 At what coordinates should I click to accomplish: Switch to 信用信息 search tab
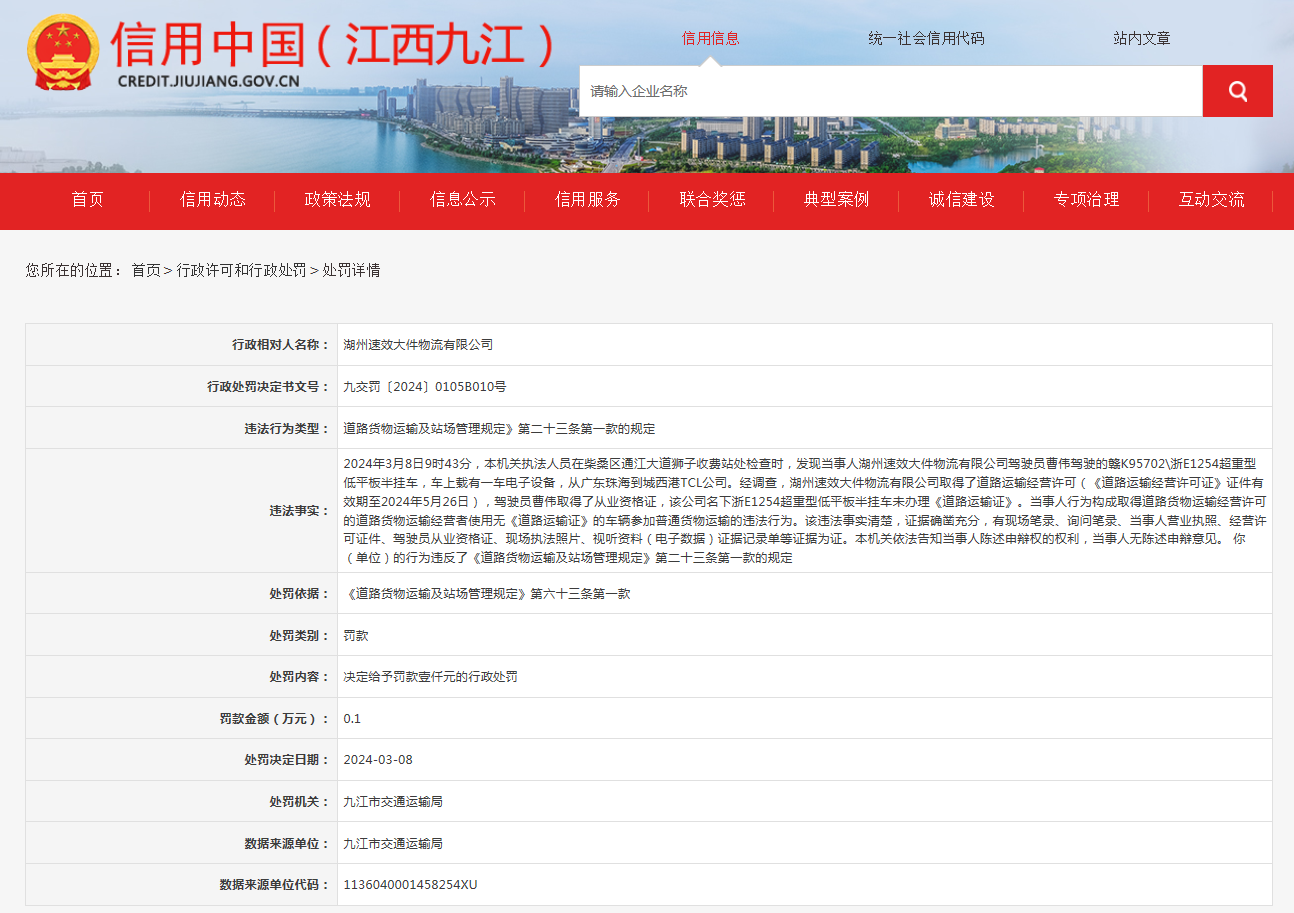[x=710, y=38]
